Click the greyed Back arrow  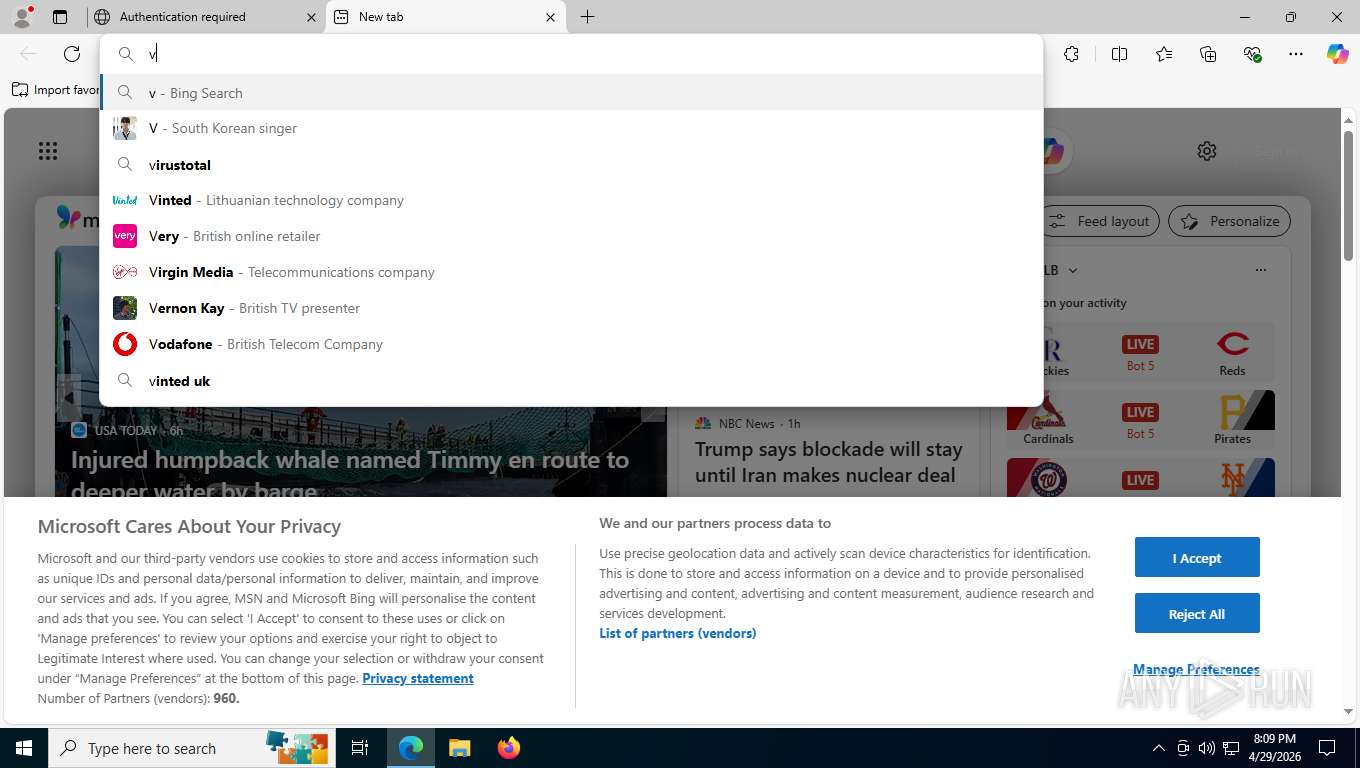click(x=28, y=54)
